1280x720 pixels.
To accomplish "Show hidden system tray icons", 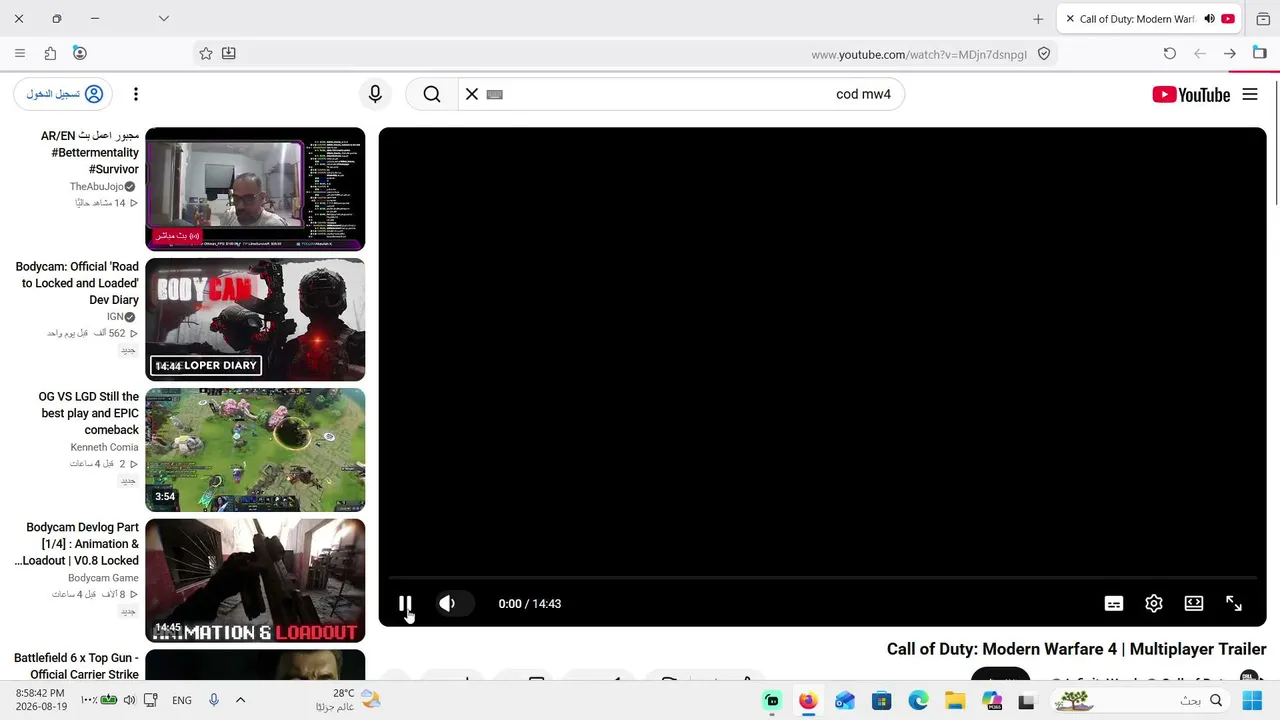I will (x=240, y=700).
